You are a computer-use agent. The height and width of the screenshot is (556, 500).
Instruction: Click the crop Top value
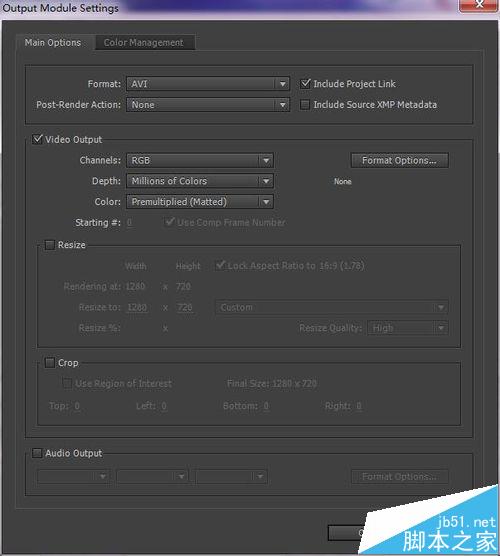(x=77, y=406)
